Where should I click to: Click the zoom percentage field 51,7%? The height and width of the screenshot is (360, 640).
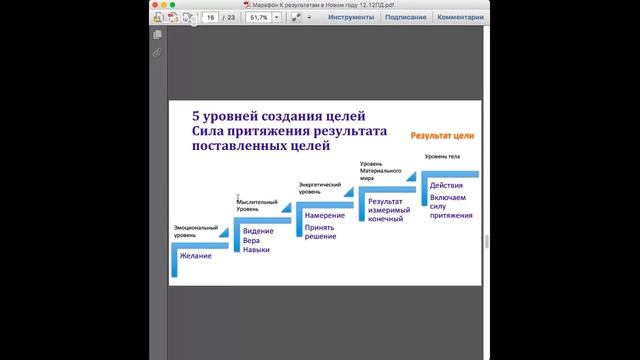pos(259,18)
